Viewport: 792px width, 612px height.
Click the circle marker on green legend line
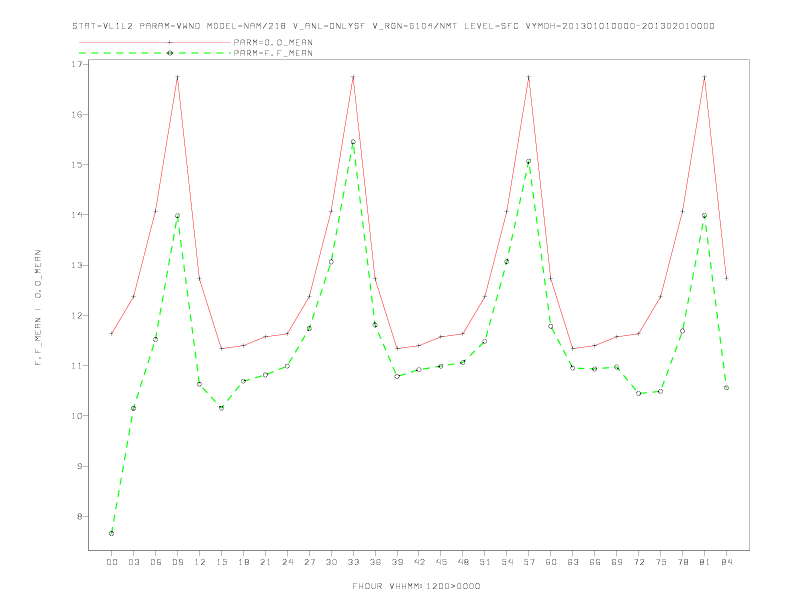point(170,53)
